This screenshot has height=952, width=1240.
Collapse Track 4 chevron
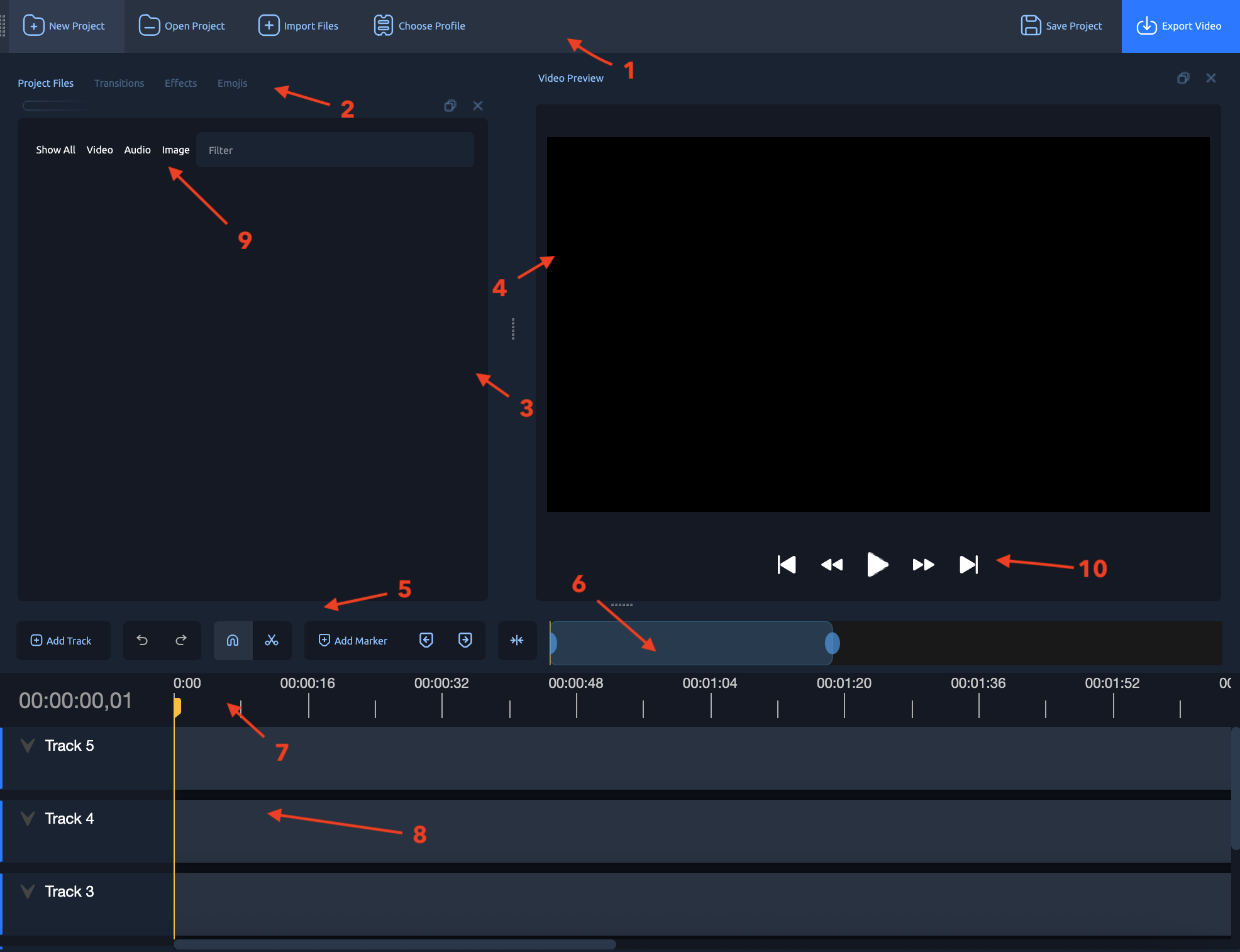(x=28, y=819)
